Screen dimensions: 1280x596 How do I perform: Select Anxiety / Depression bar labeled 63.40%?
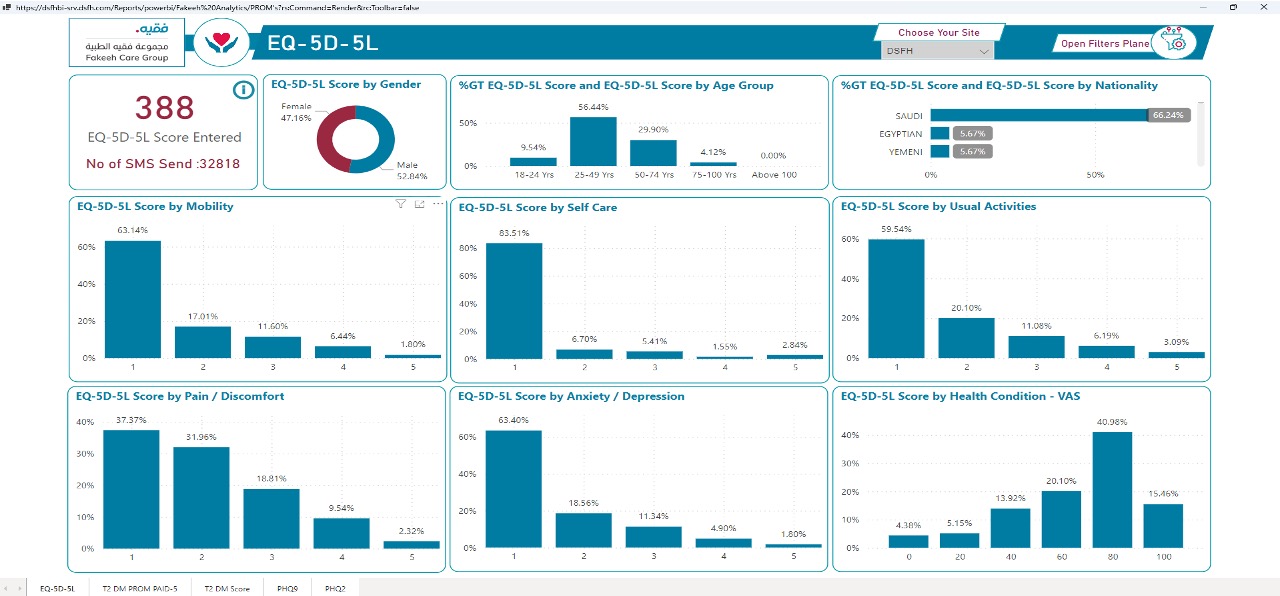tap(514, 489)
